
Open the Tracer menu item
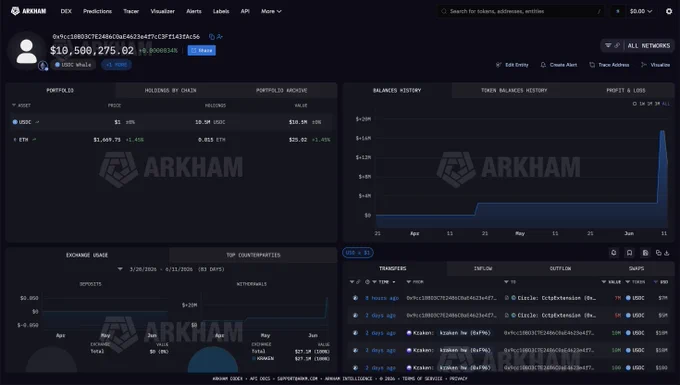[131, 11]
